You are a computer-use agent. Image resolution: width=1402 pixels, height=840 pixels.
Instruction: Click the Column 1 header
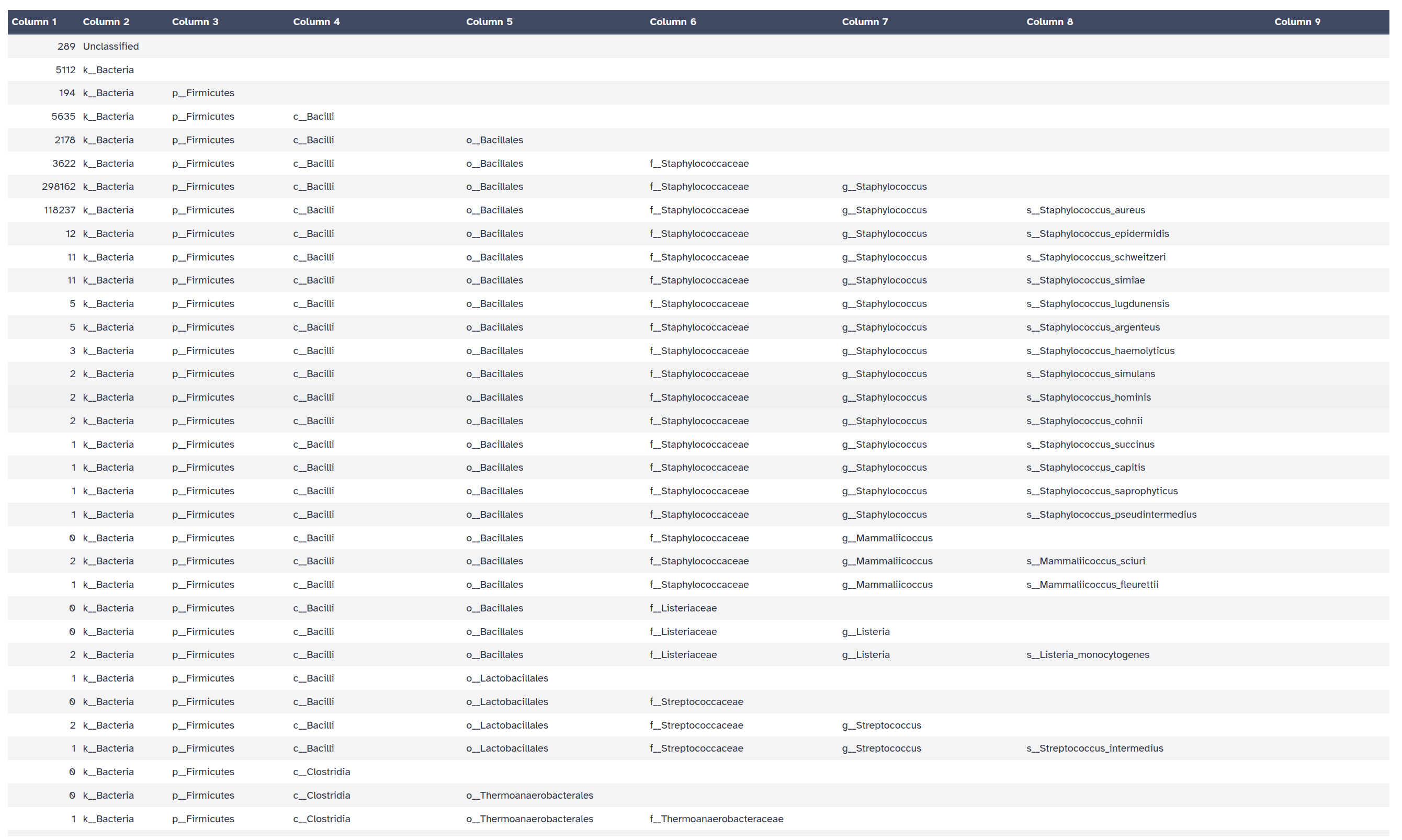(34, 21)
